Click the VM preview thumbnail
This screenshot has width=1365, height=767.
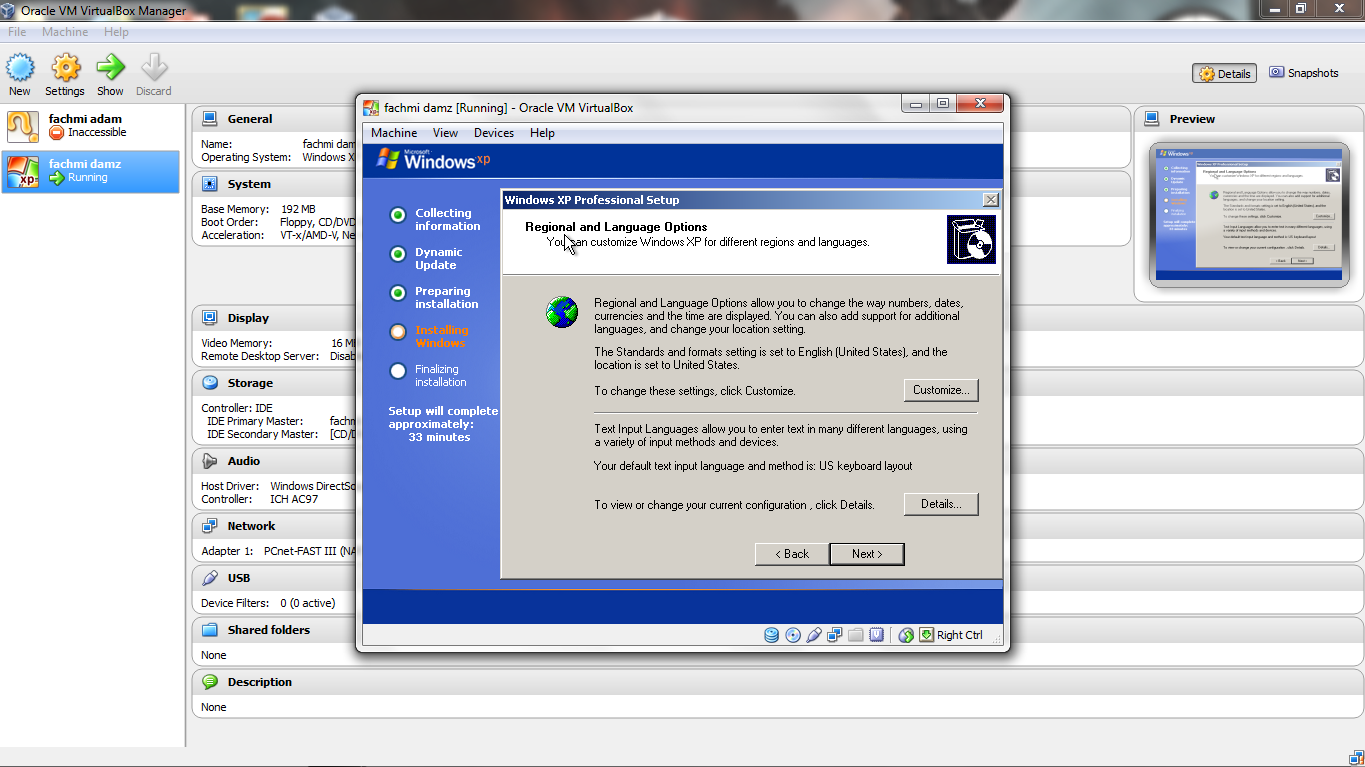click(x=1249, y=215)
